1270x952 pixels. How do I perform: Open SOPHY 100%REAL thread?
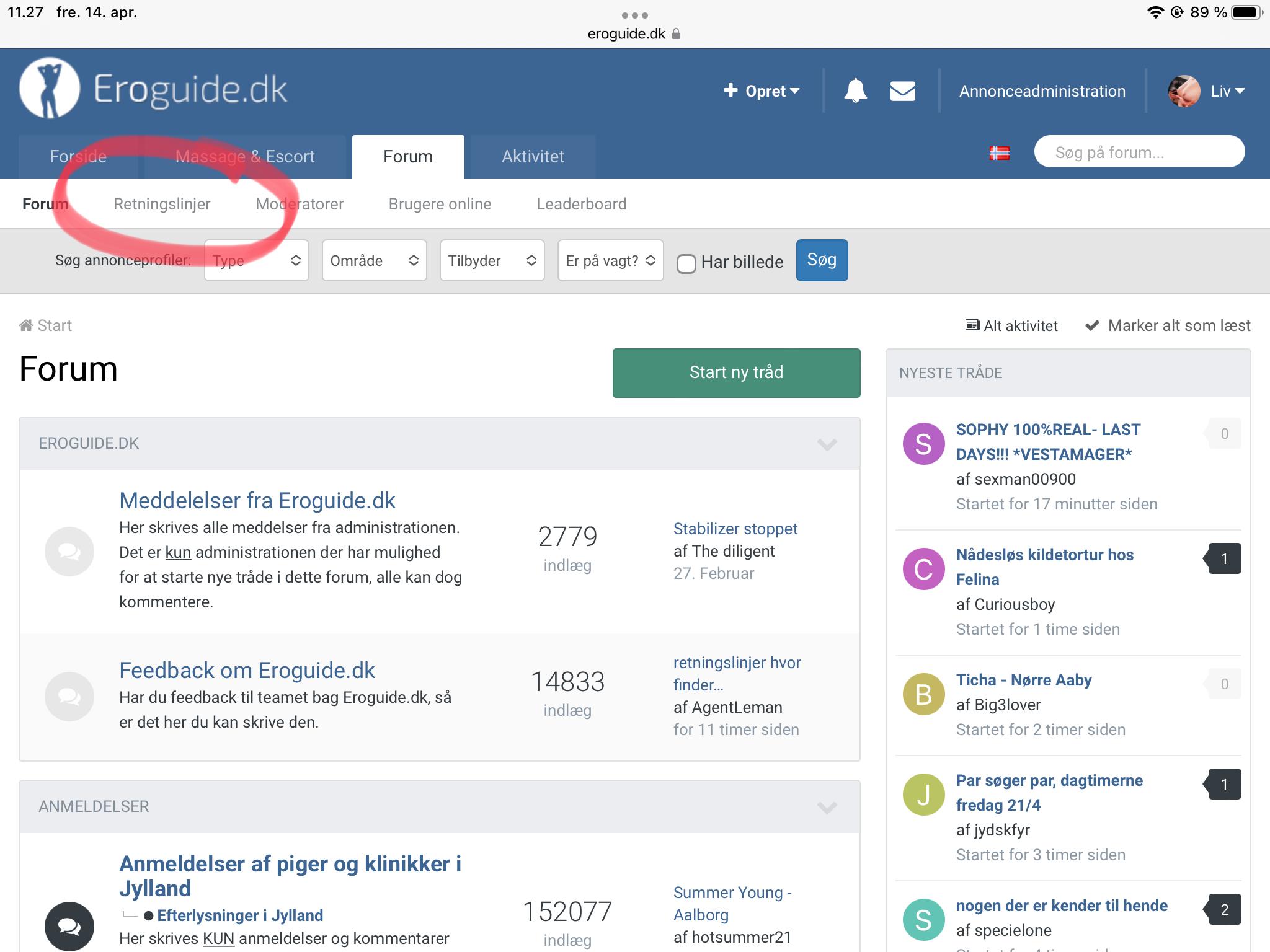(x=1048, y=442)
